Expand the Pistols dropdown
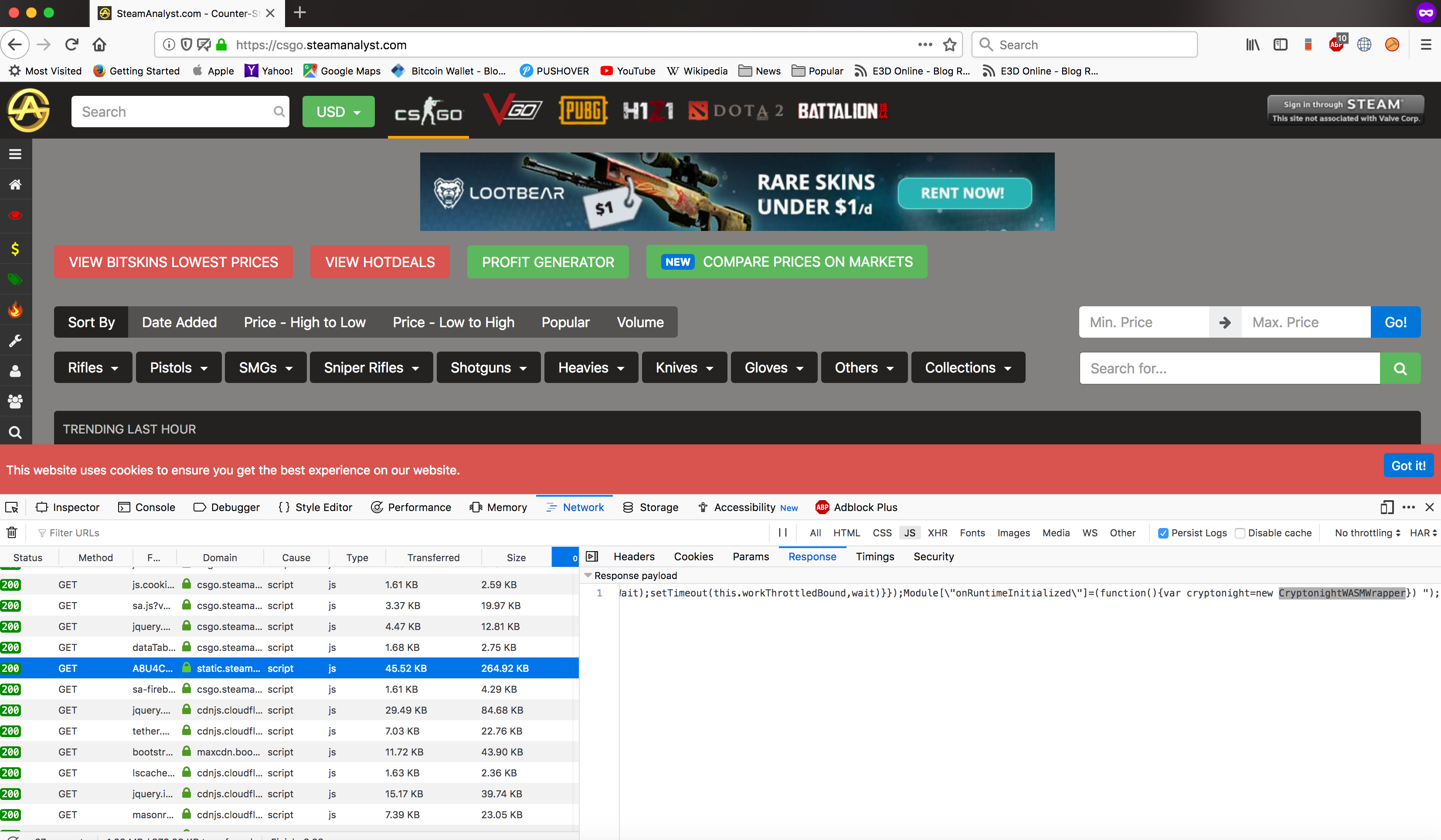 pos(178,367)
